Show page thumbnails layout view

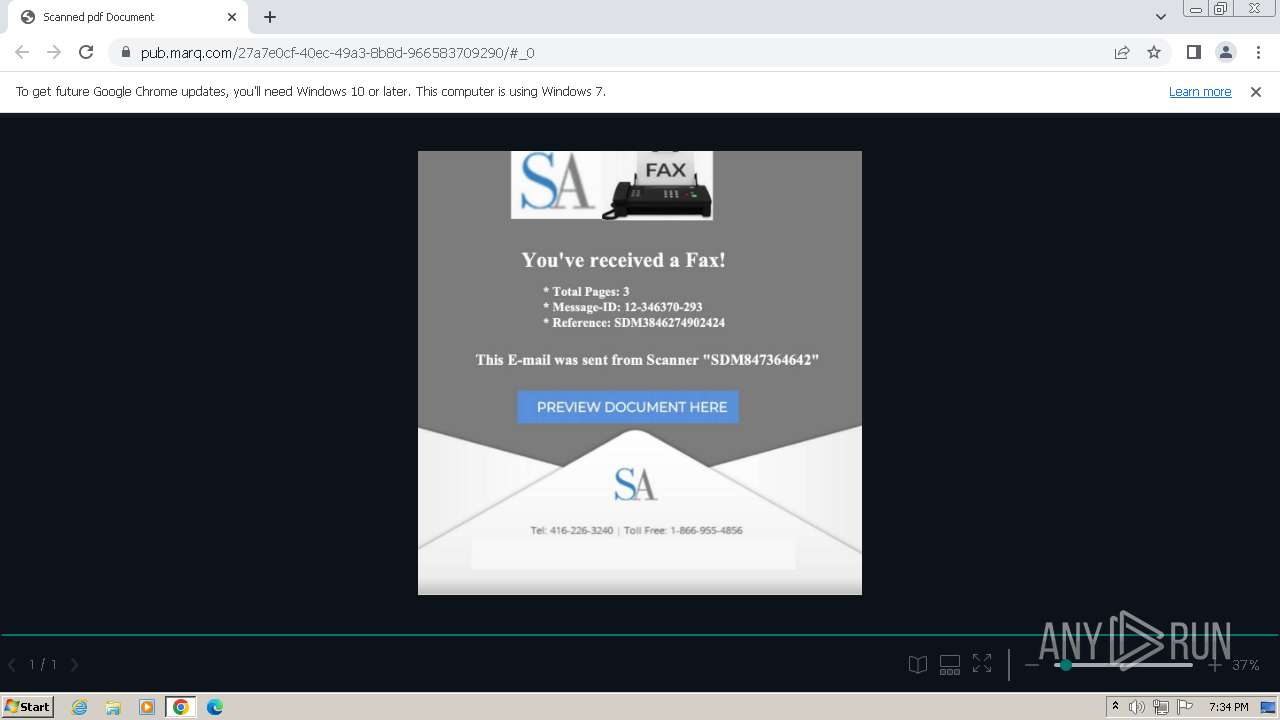click(950, 664)
